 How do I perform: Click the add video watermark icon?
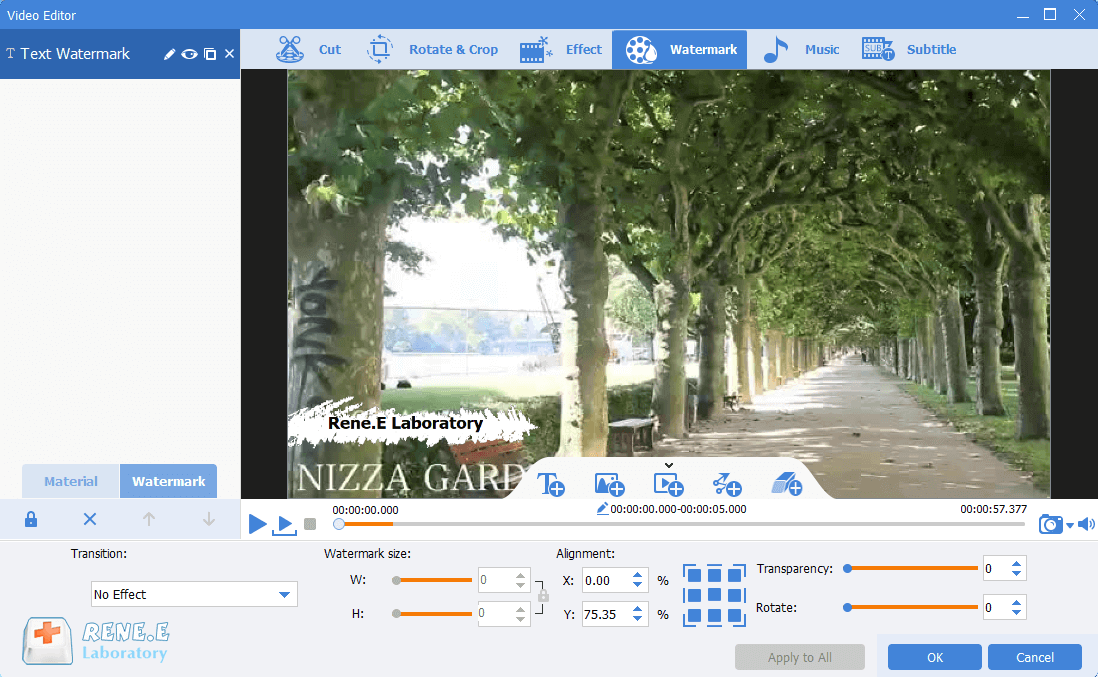[x=667, y=484]
